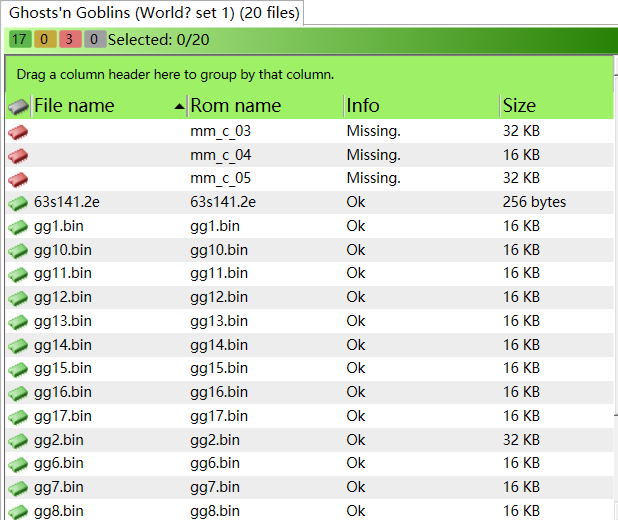Click the File name sort arrow
This screenshot has width=618, height=520.
click(179, 106)
